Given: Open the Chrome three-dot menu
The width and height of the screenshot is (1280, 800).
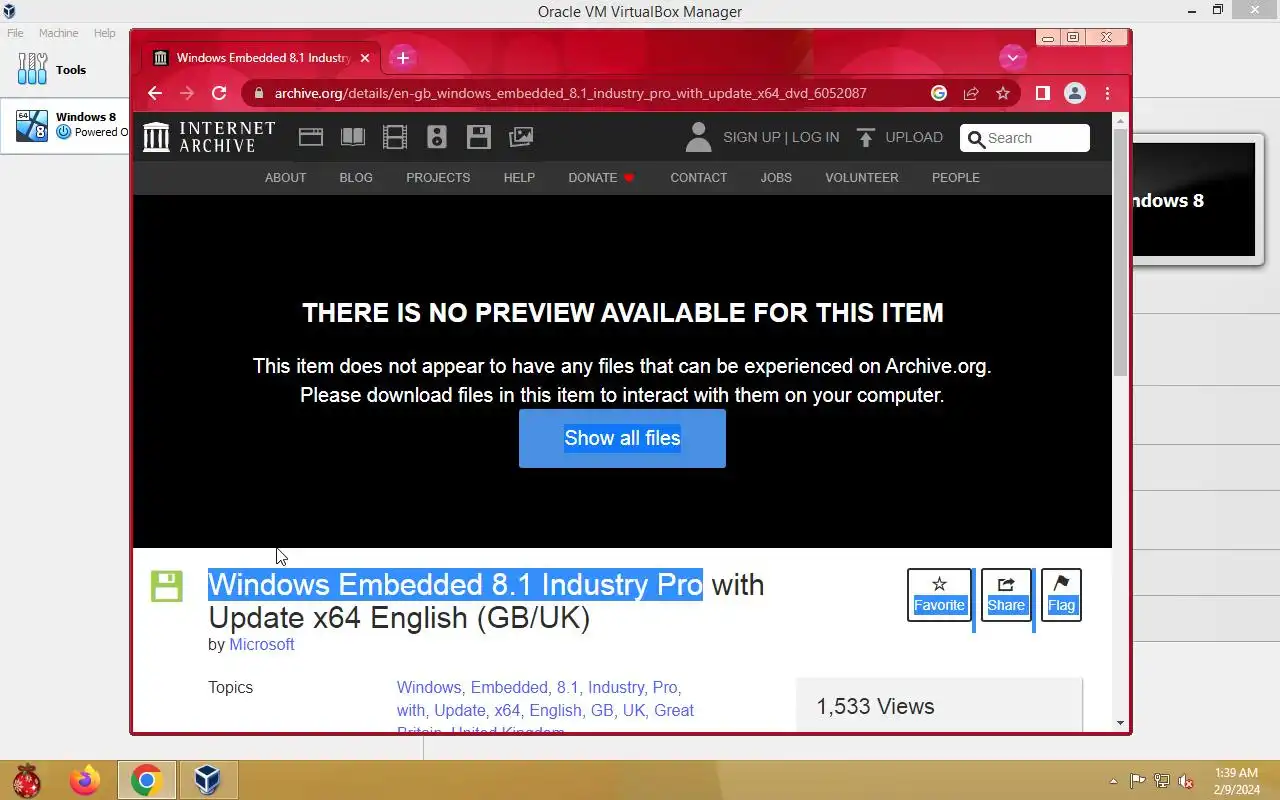Looking at the screenshot, I should point(1107,93).
